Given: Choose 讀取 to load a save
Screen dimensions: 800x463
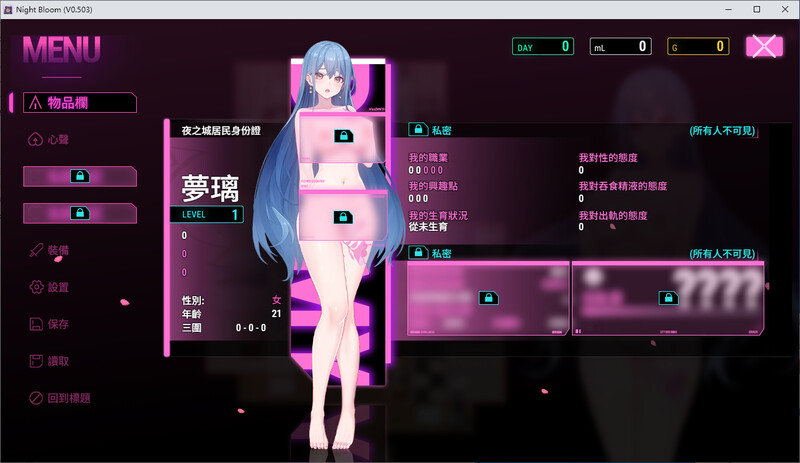Looking at the screenshot, I should [x=48, y=361].
